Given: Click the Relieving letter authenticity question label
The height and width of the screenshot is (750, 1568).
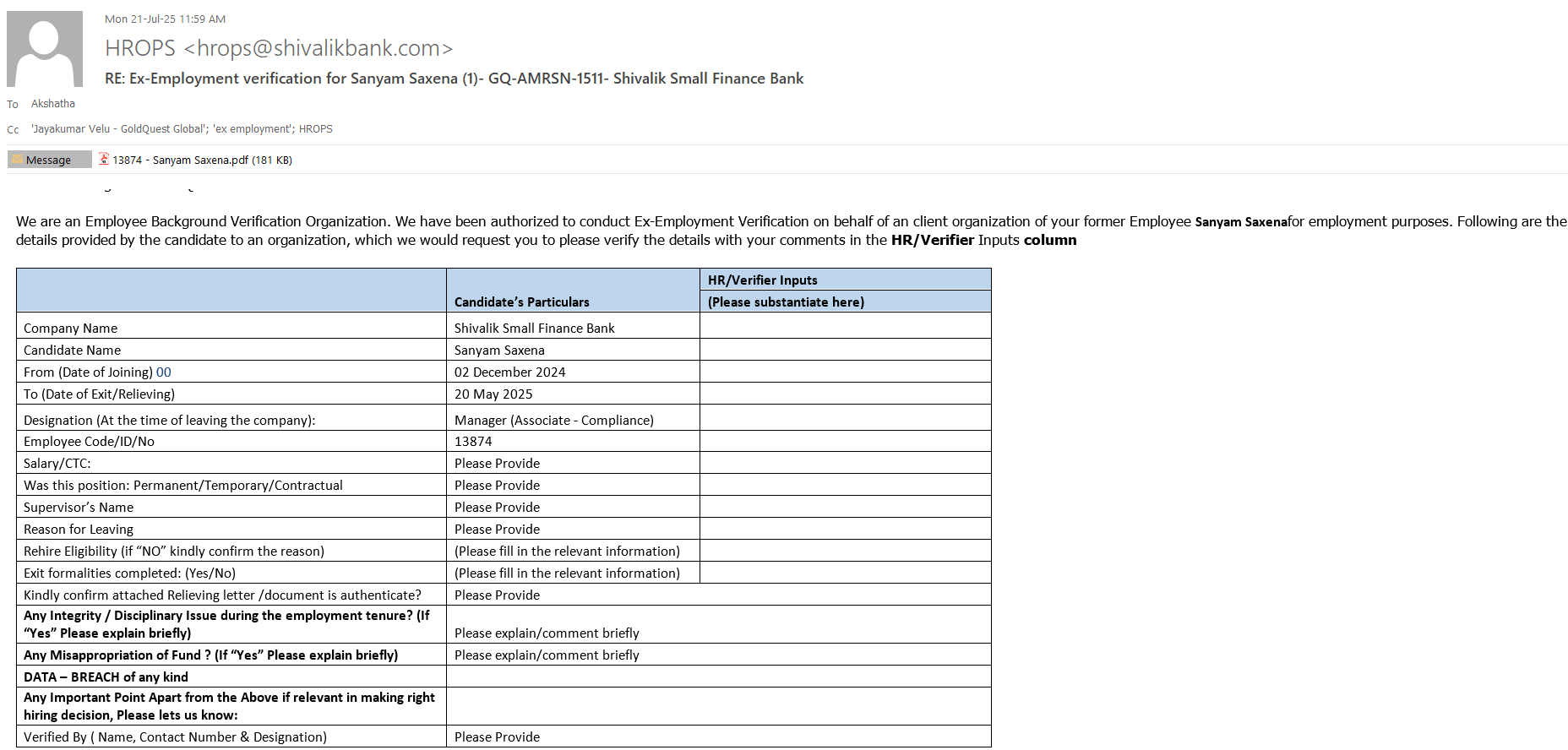Looking at the screenshot, I should pos(222,595).
